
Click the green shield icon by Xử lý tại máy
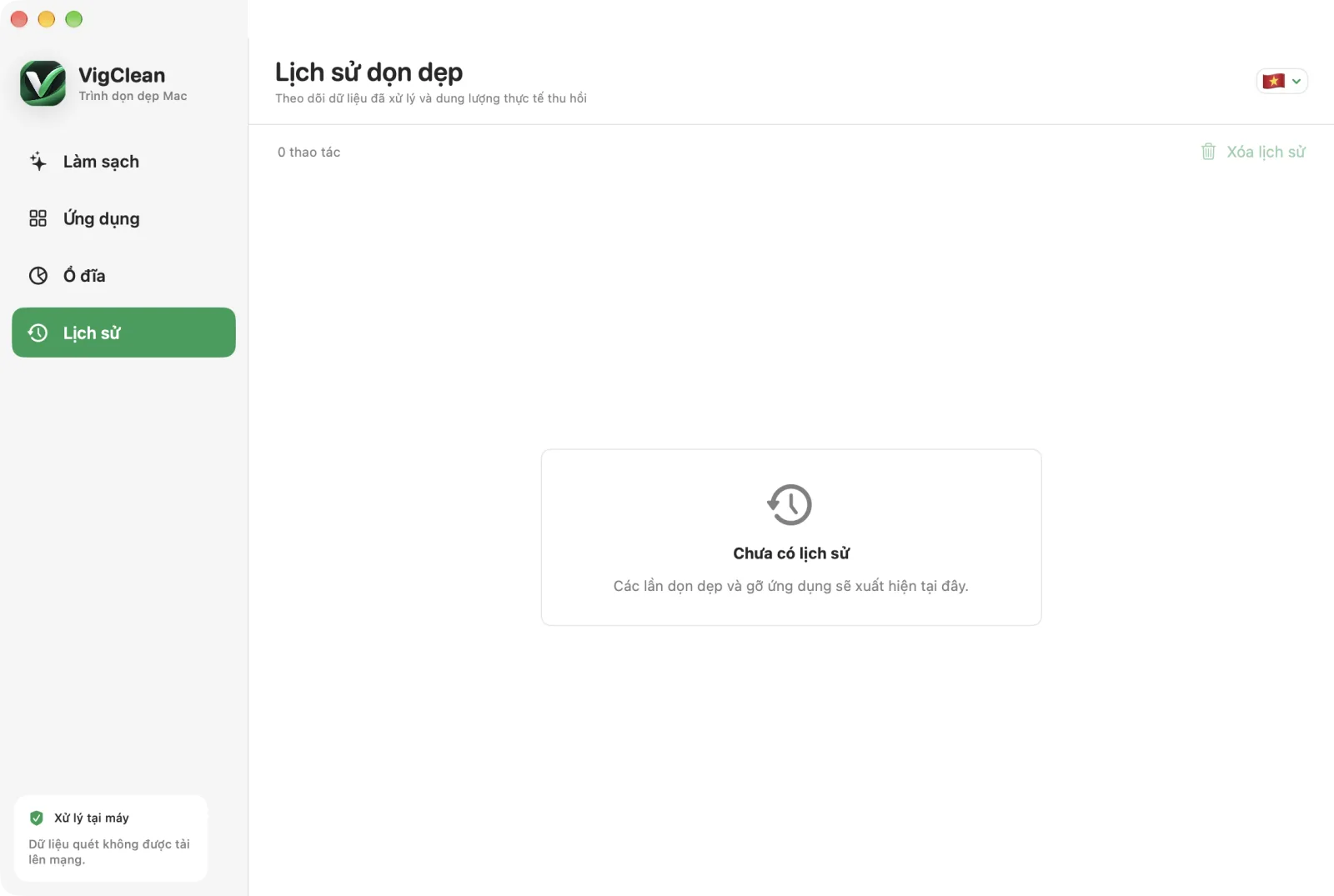click(37, 818)
